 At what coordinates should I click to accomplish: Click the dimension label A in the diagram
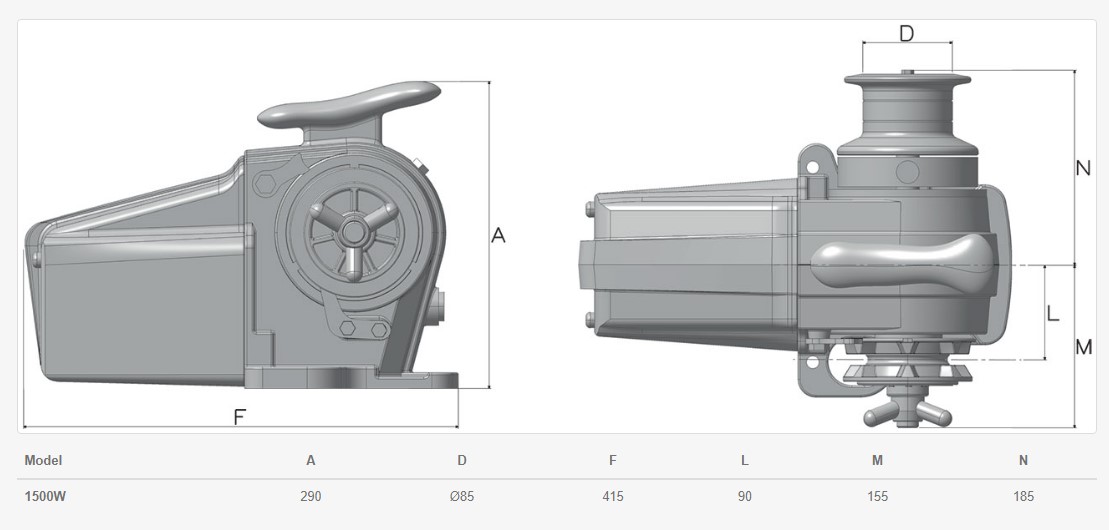pos(498,236)
